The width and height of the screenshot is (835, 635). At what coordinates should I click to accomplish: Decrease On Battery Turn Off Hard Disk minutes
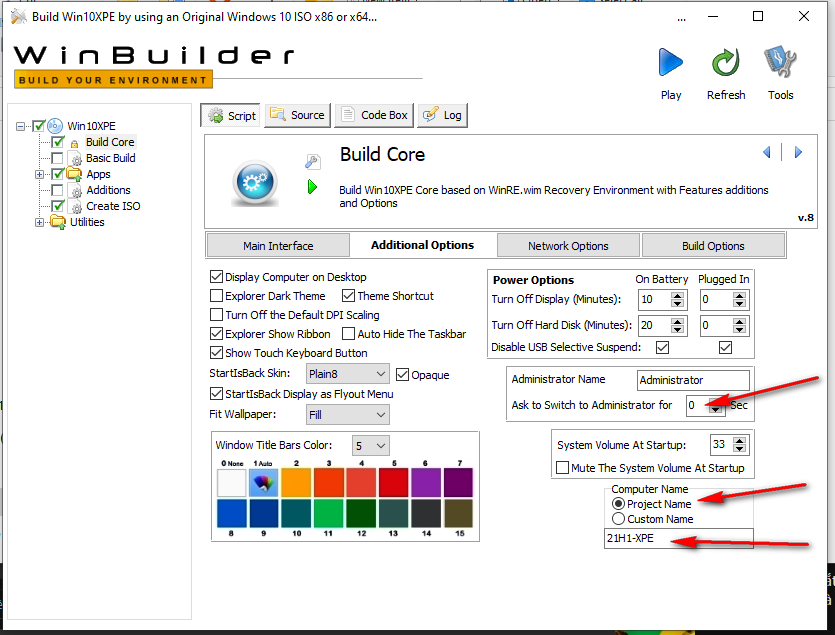pos(677,329)
